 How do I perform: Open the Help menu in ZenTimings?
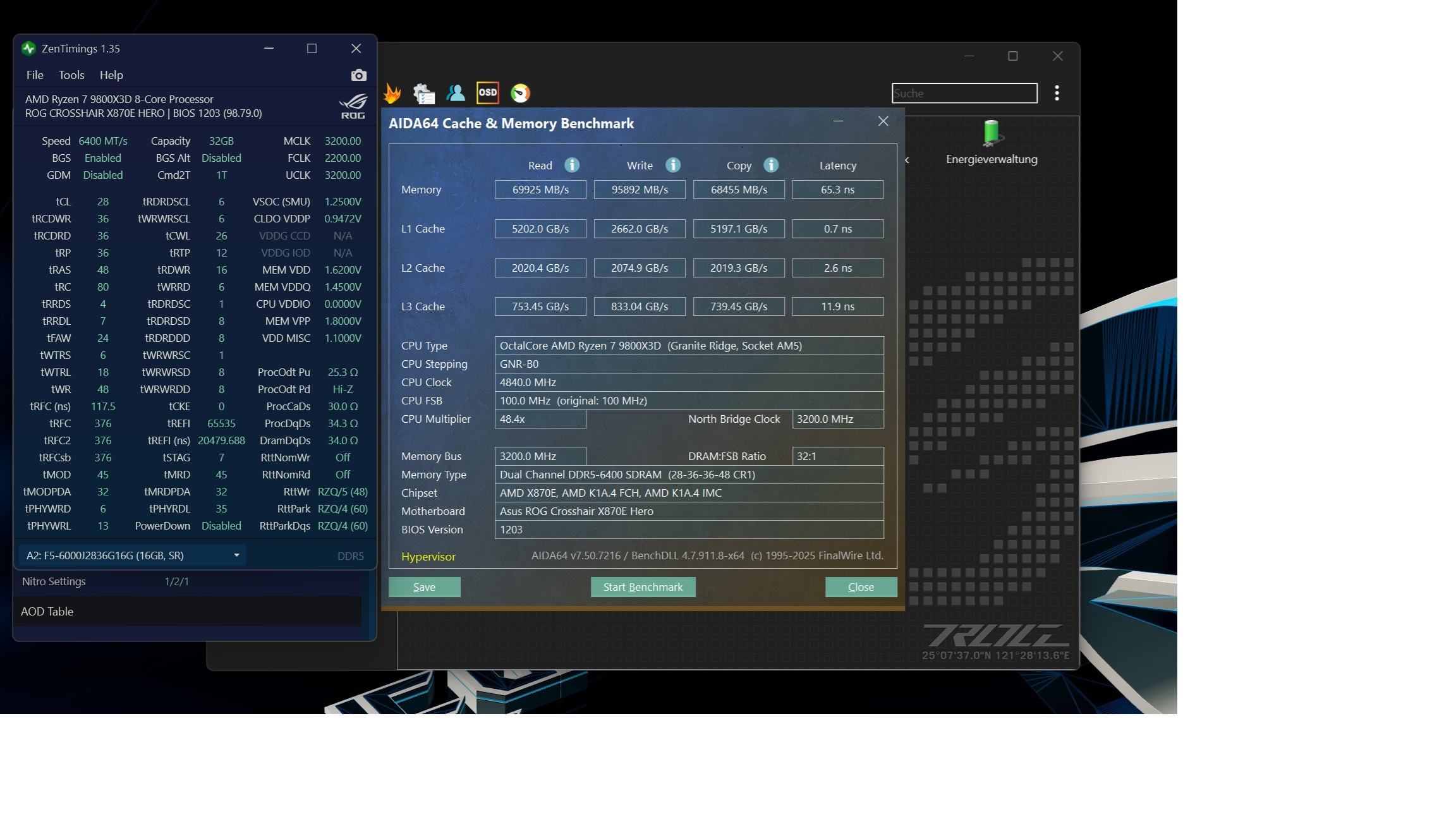(111, 75)
